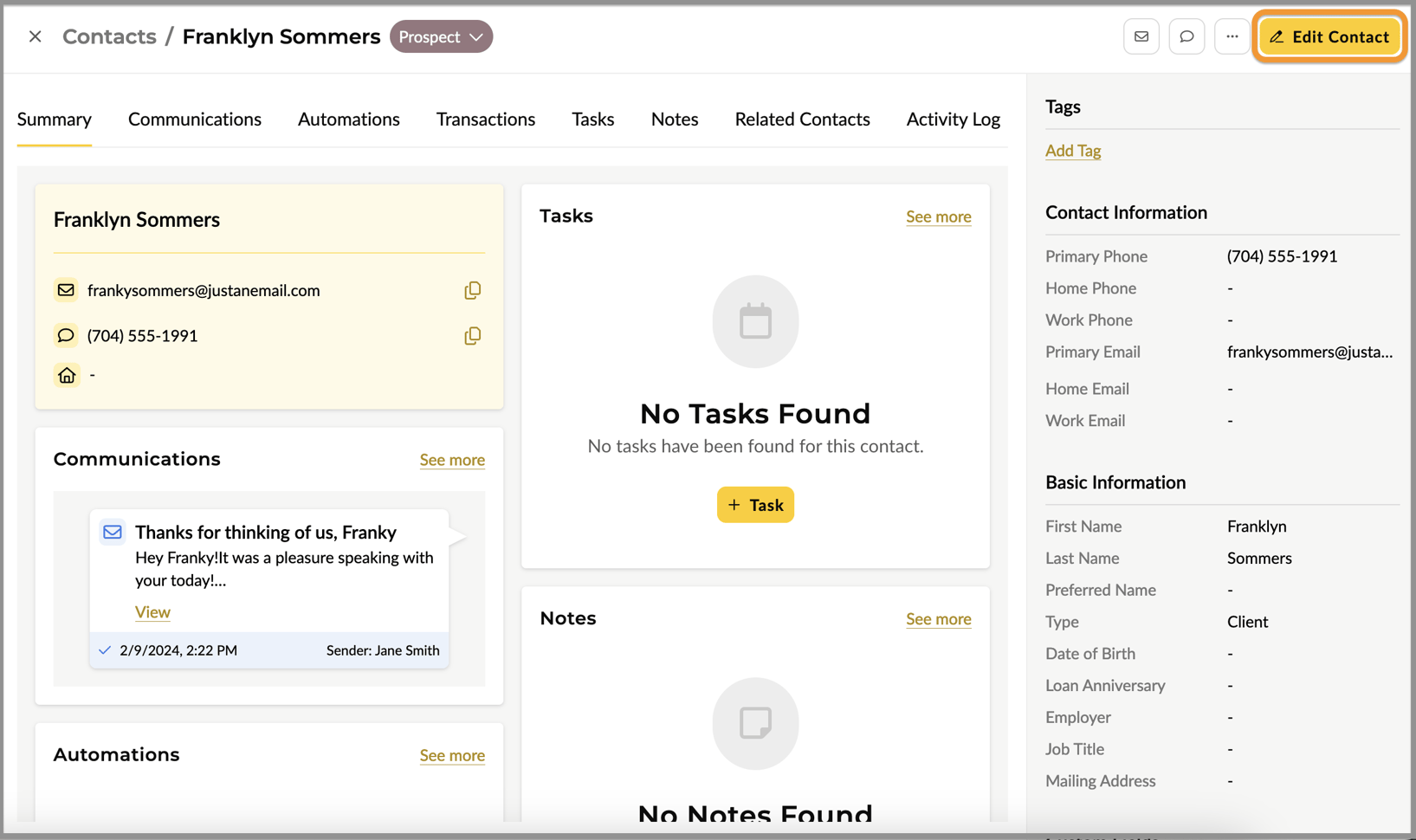
Task: Click the Add Tag link
Action: pos(1073,151)
